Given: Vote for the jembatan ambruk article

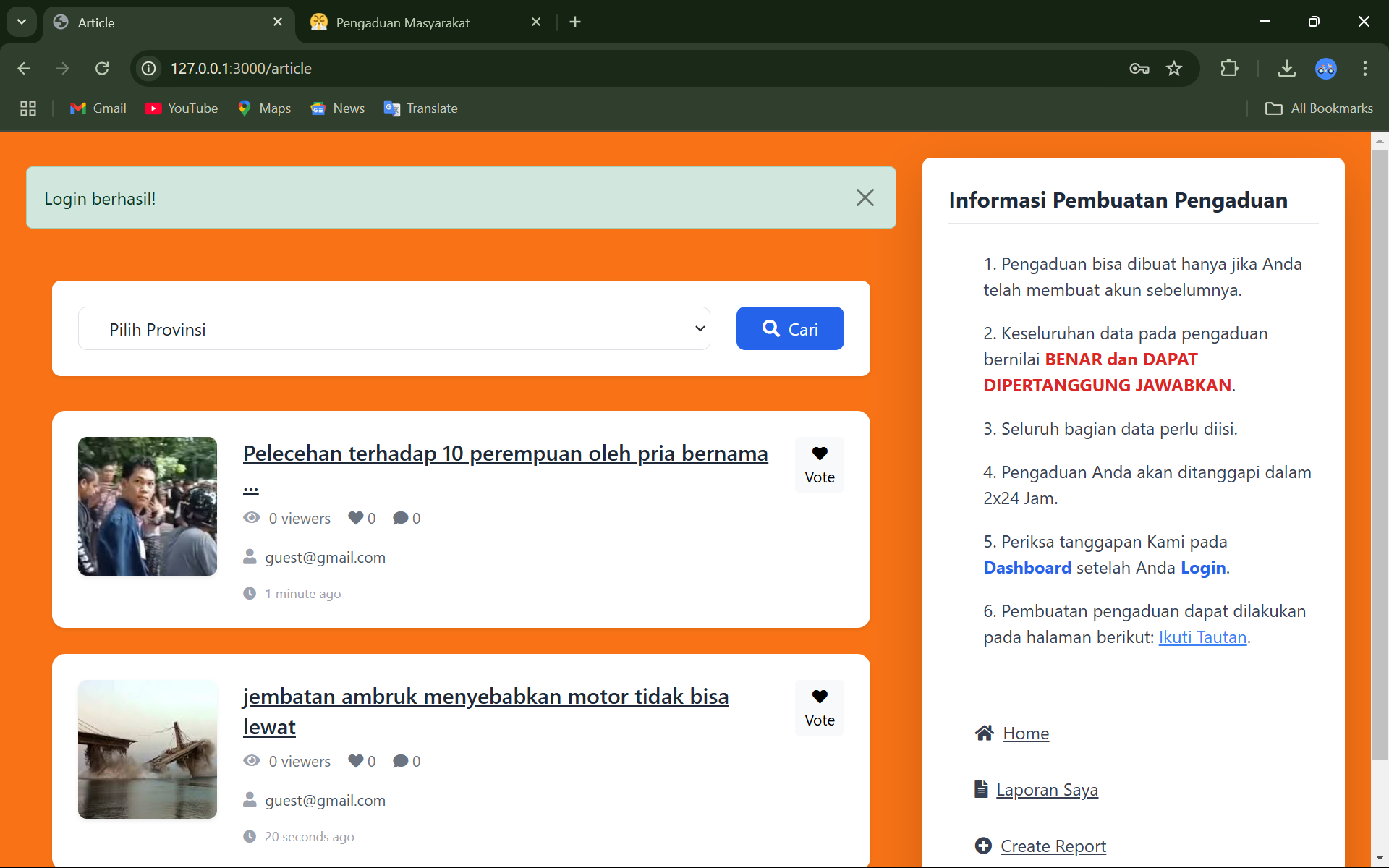Looking at the screenshot, I should pyautogui.click(x=819, y=708).
